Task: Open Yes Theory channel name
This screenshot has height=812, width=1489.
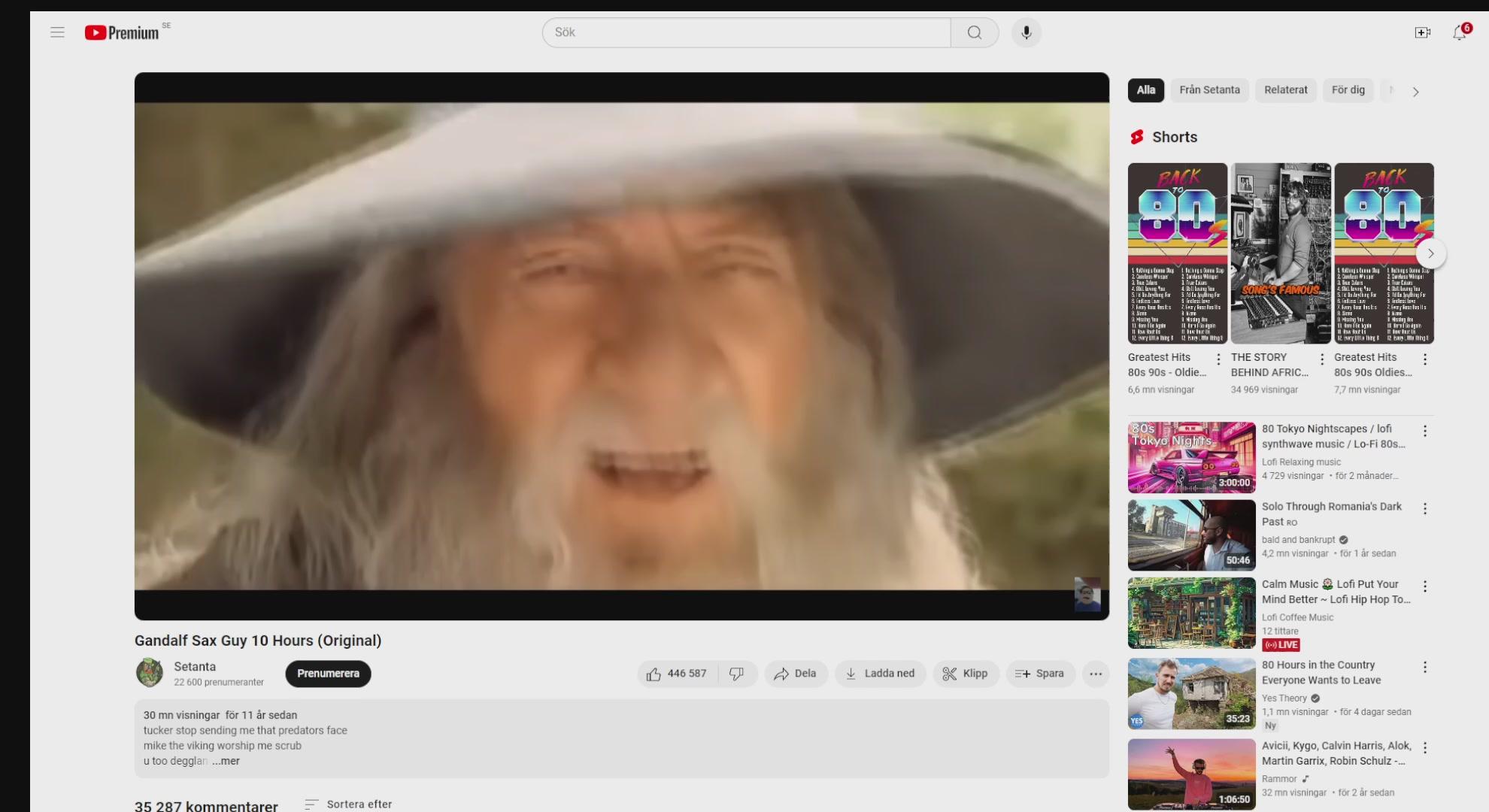Action: [1284, 698]
